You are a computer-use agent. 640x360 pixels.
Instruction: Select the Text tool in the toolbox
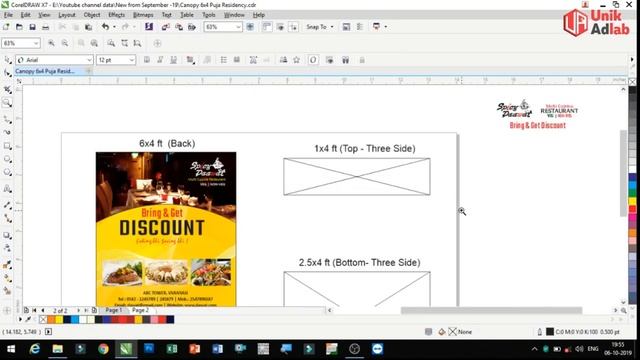point(7,189)
